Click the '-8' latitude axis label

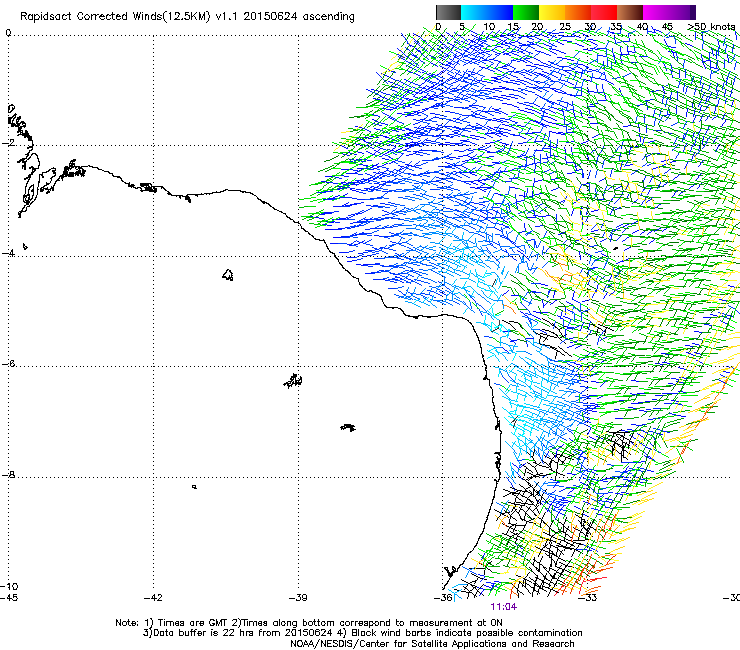[8, 475]
